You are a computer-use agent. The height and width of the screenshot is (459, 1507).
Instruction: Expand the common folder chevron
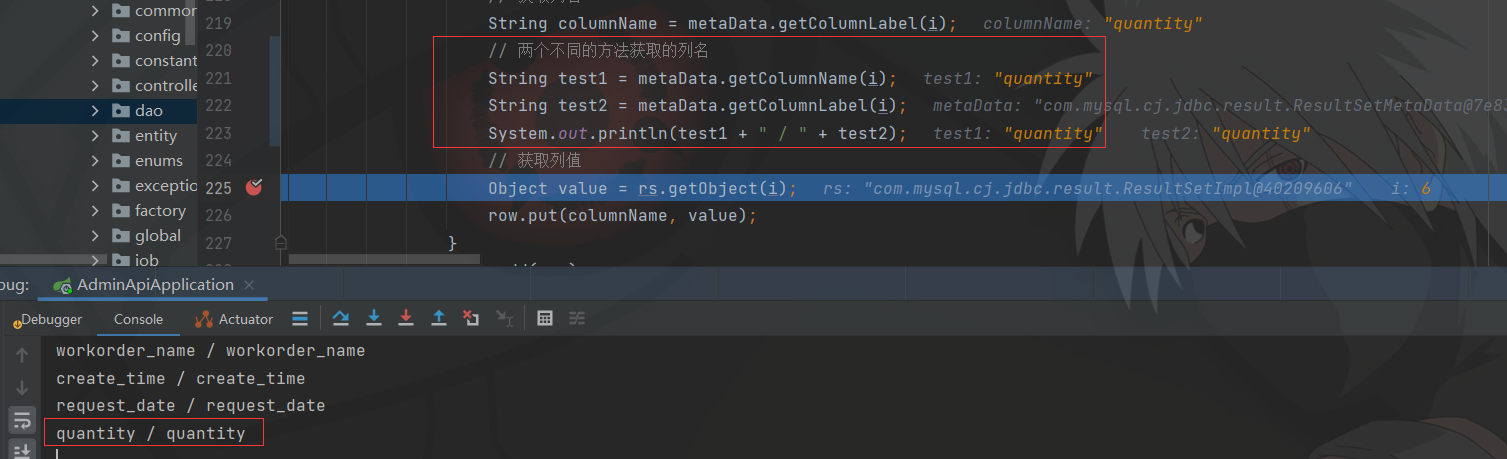click(x=95, y=11)
